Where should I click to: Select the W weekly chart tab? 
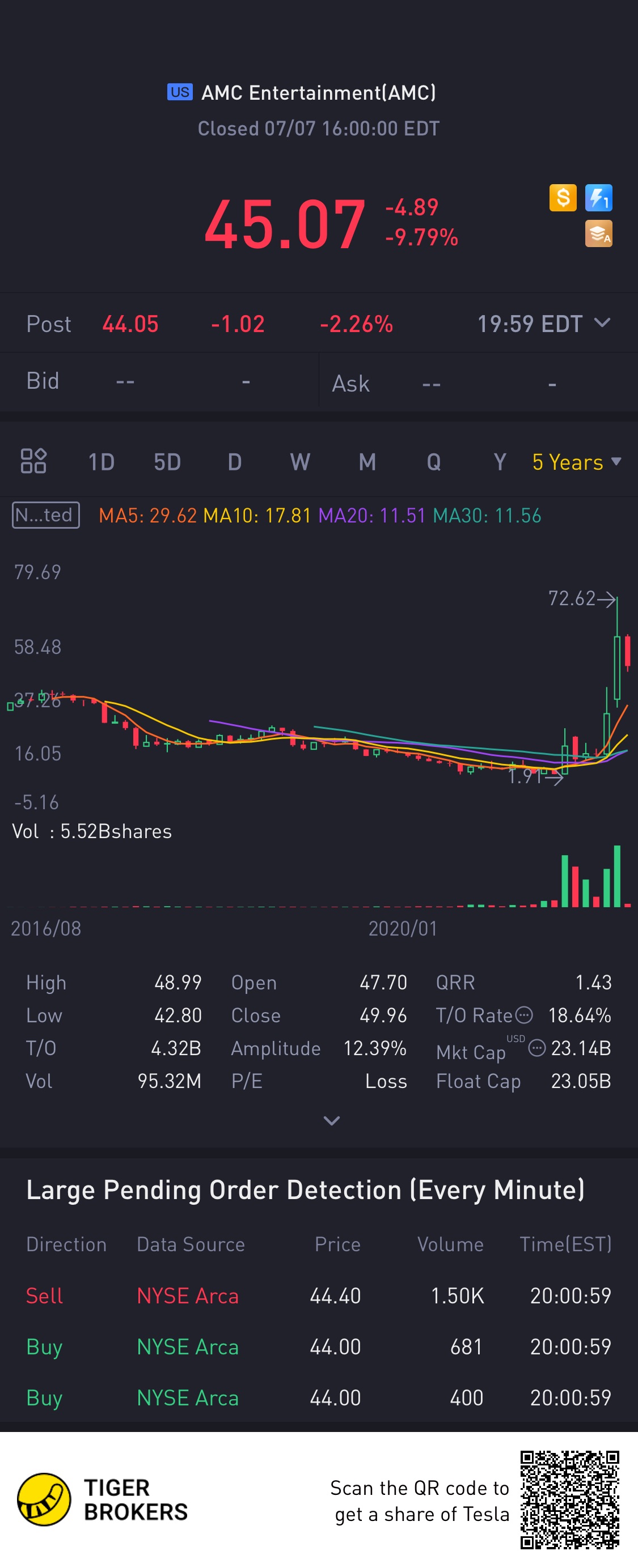pyautogui.click(x=300, y=462)
